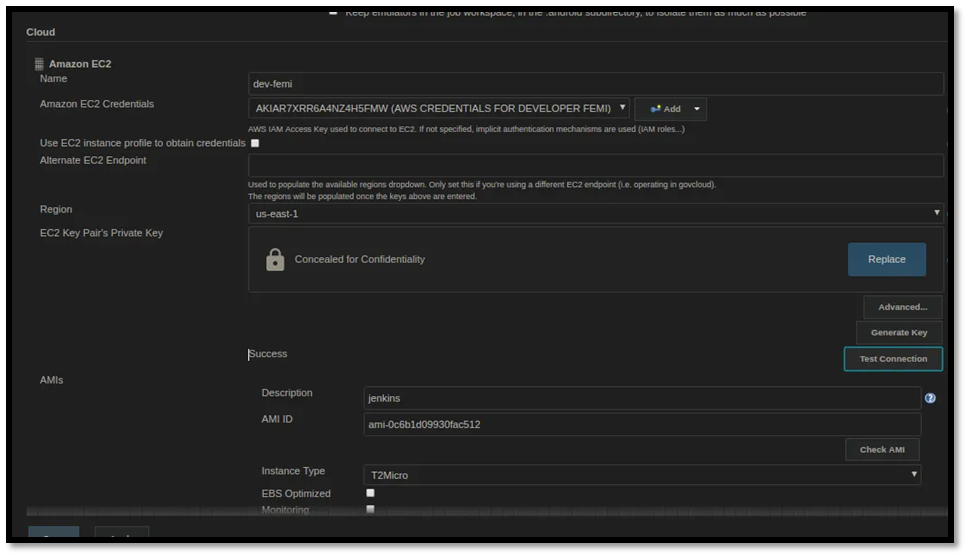Screen dimensions: 969x558
Task: Toggle the Monitoring checkbox
Action: 370,510
